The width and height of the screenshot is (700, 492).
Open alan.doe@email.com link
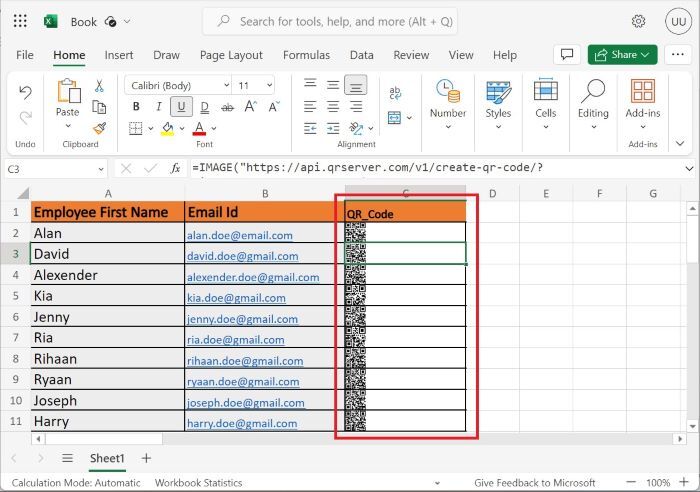240,235
